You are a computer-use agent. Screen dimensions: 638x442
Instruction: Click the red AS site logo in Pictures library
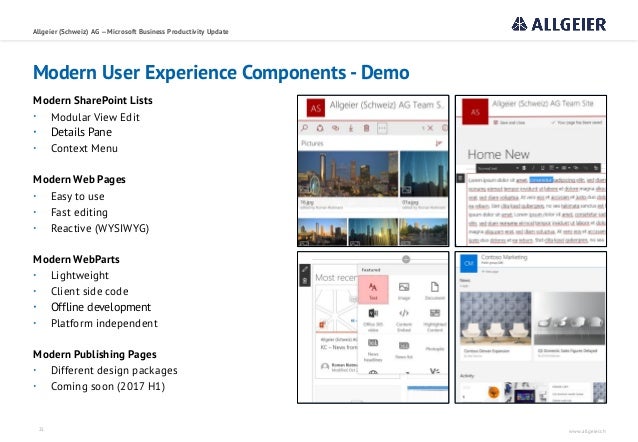[315, 108]
